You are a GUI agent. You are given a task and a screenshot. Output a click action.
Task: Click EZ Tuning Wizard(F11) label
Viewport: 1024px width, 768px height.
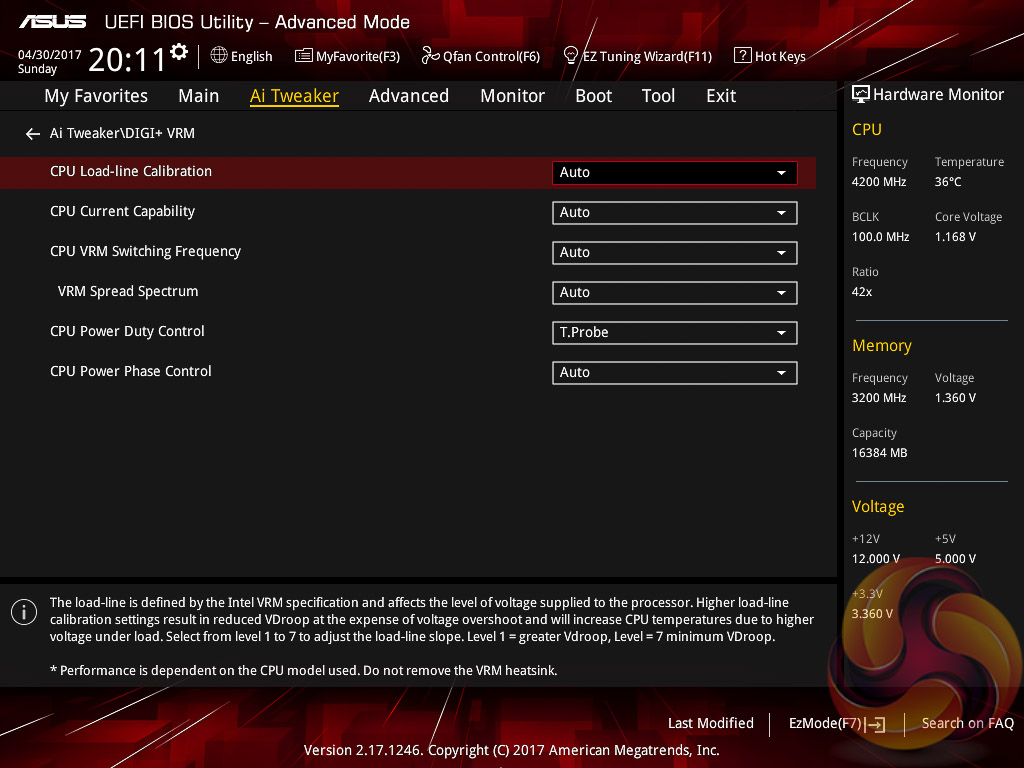coord(647,56)
